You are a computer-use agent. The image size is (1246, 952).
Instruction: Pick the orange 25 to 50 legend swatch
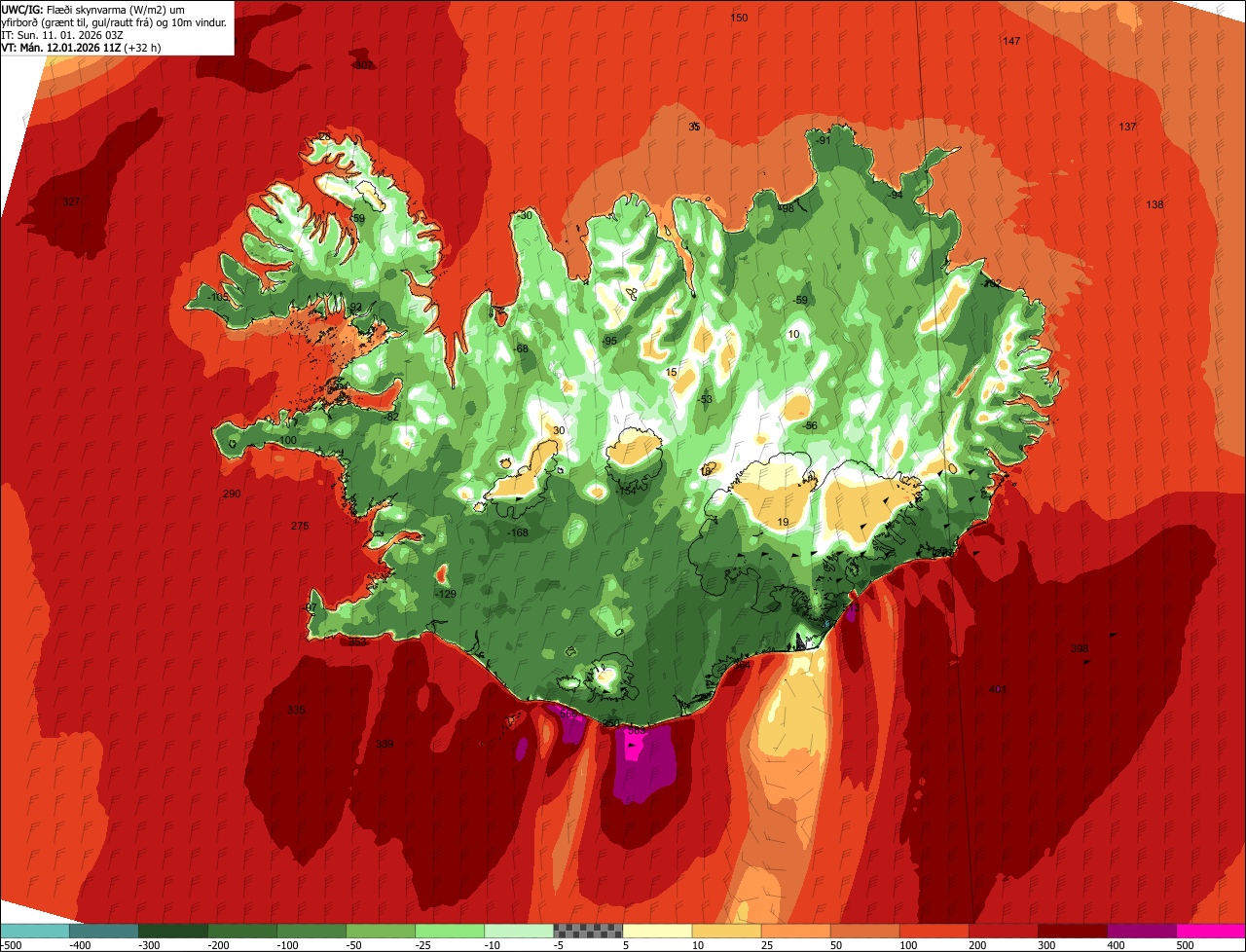[795, 931]
